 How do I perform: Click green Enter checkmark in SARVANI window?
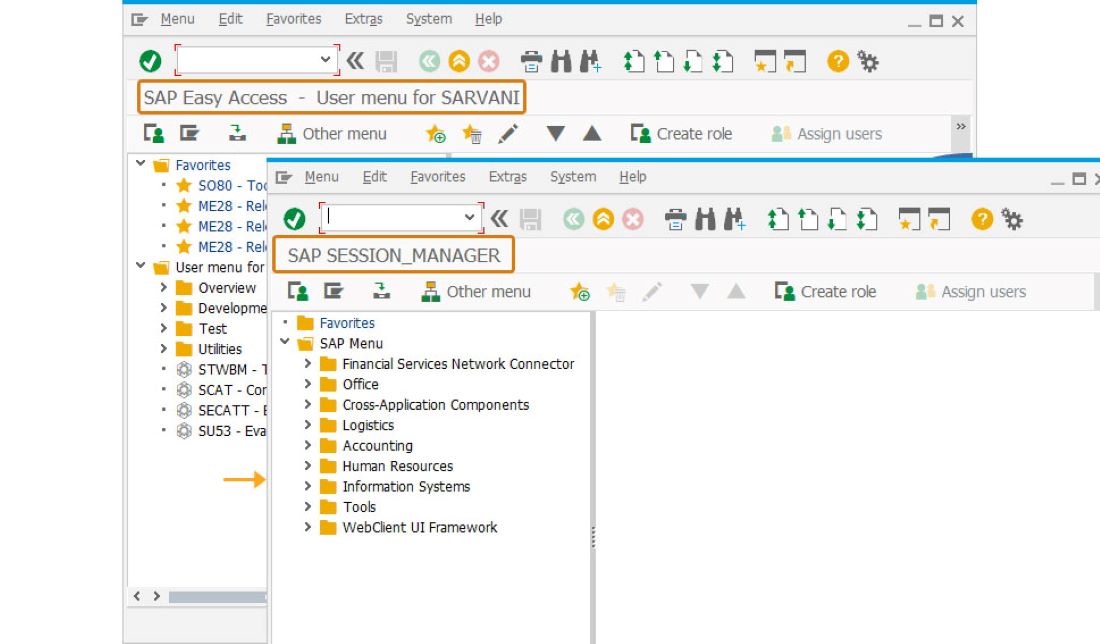click(150, 62)
